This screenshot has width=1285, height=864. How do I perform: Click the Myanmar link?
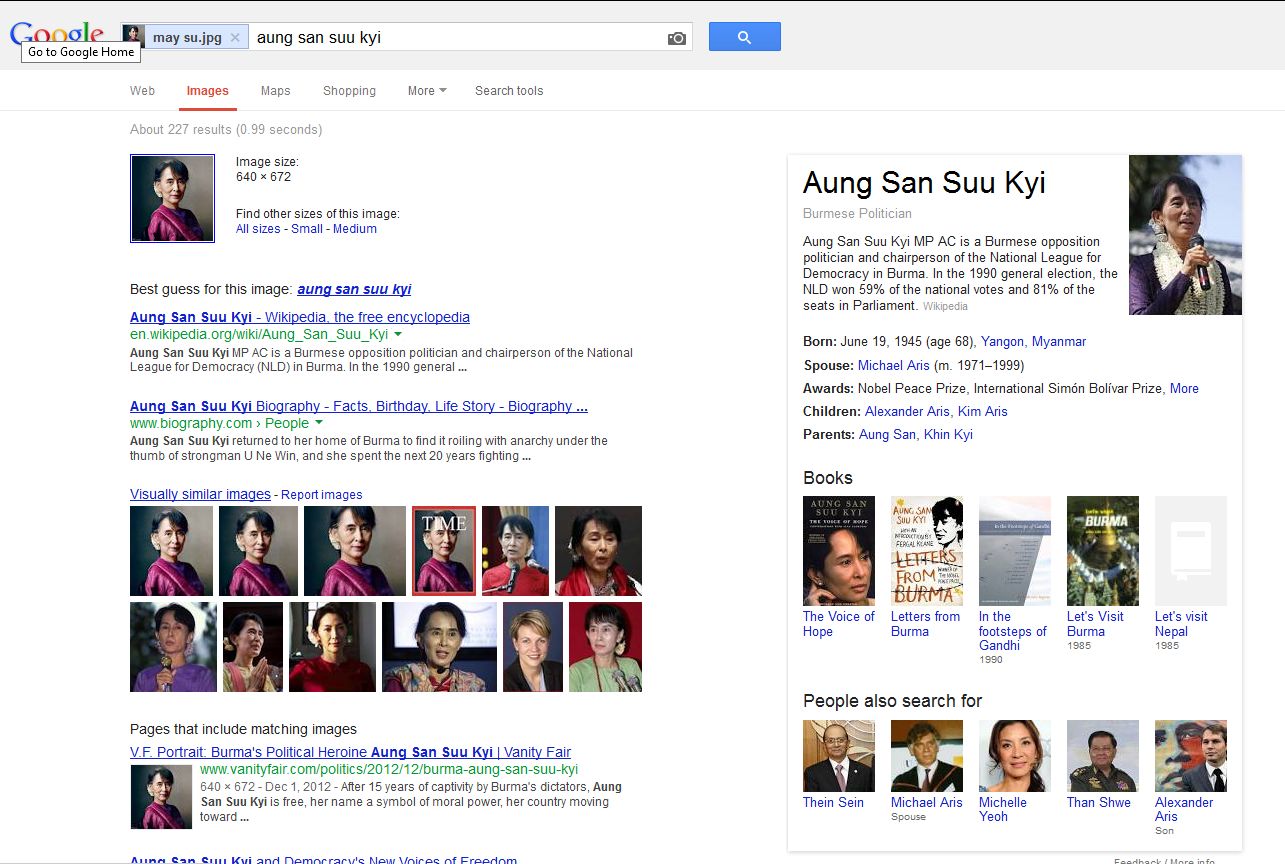1059,342
